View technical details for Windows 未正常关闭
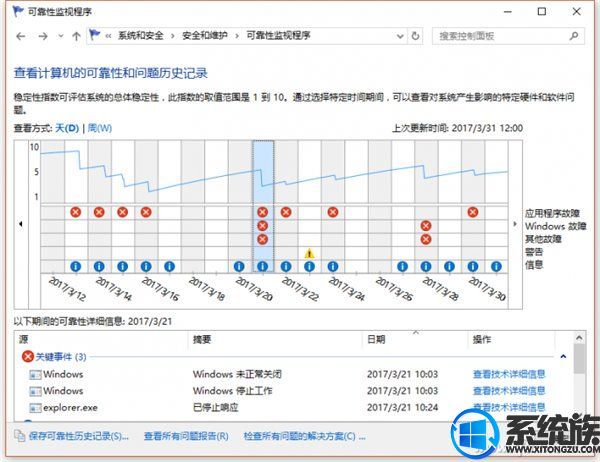The width and height of the screenshot is (600, 462). (x=509, y=374)
